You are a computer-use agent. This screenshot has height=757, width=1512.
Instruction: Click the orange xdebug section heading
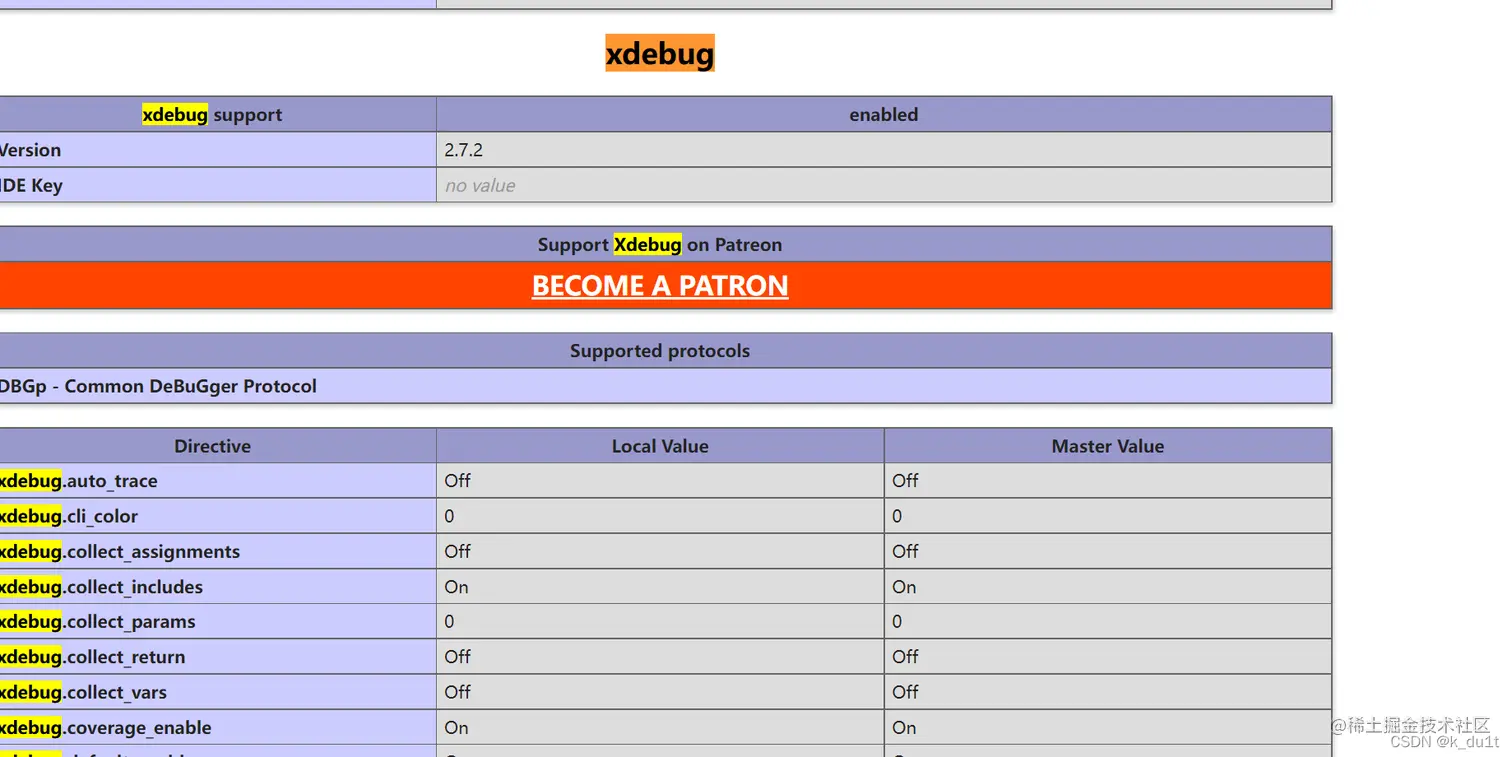(660, 53)
